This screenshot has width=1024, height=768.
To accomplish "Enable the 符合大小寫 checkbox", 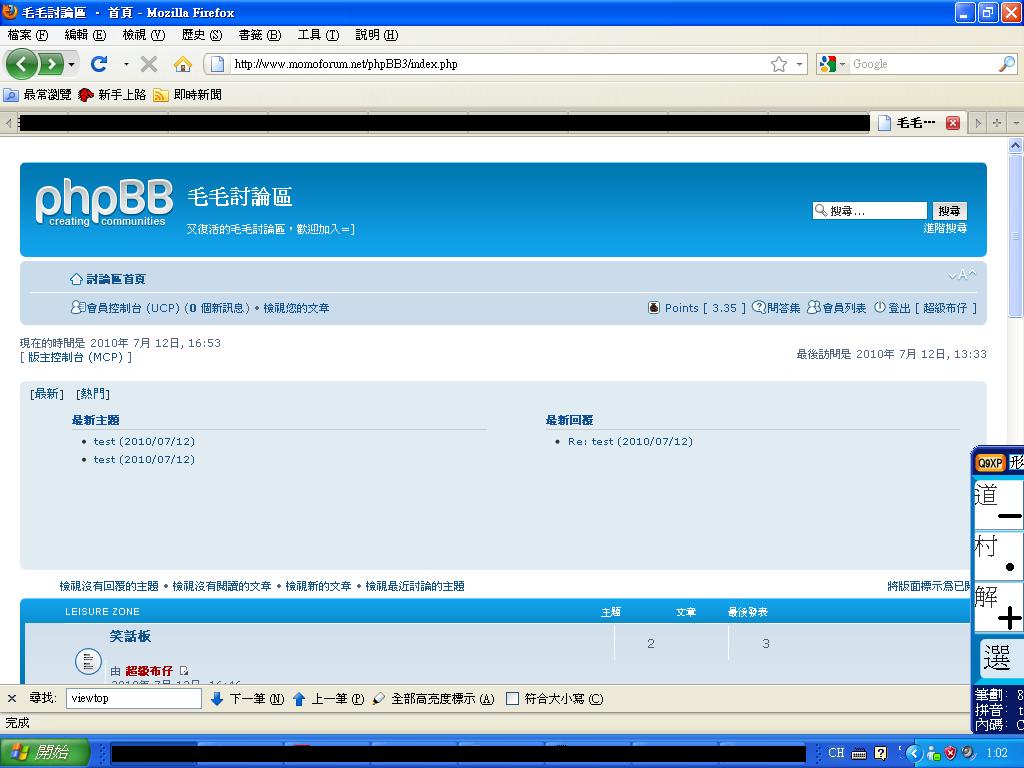I will (513, 699).
